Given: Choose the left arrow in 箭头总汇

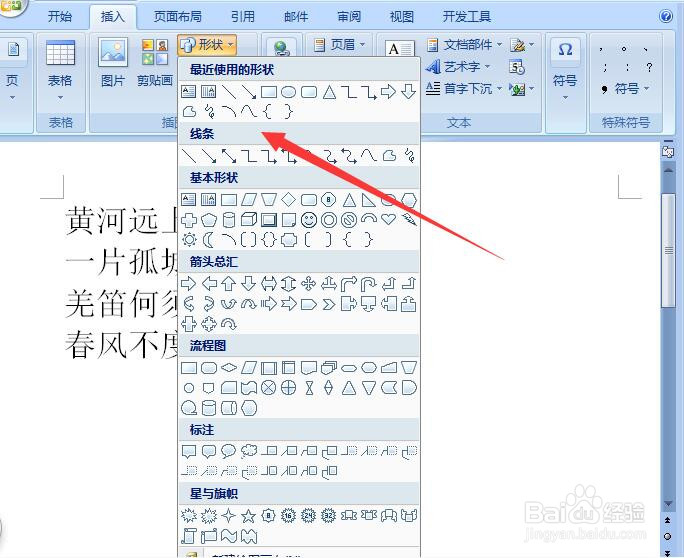Looking at the screenshot, I should [x=209, y=284].
